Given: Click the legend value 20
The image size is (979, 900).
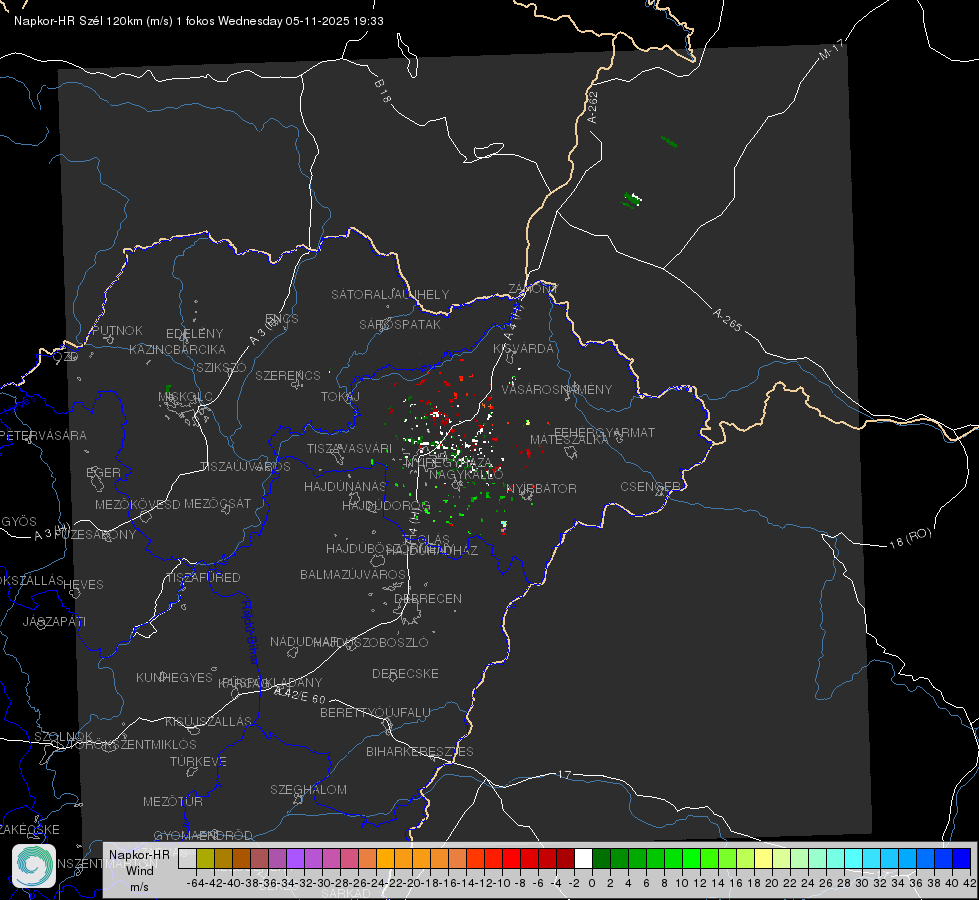Looking at the screenshot, I should 772,883.
